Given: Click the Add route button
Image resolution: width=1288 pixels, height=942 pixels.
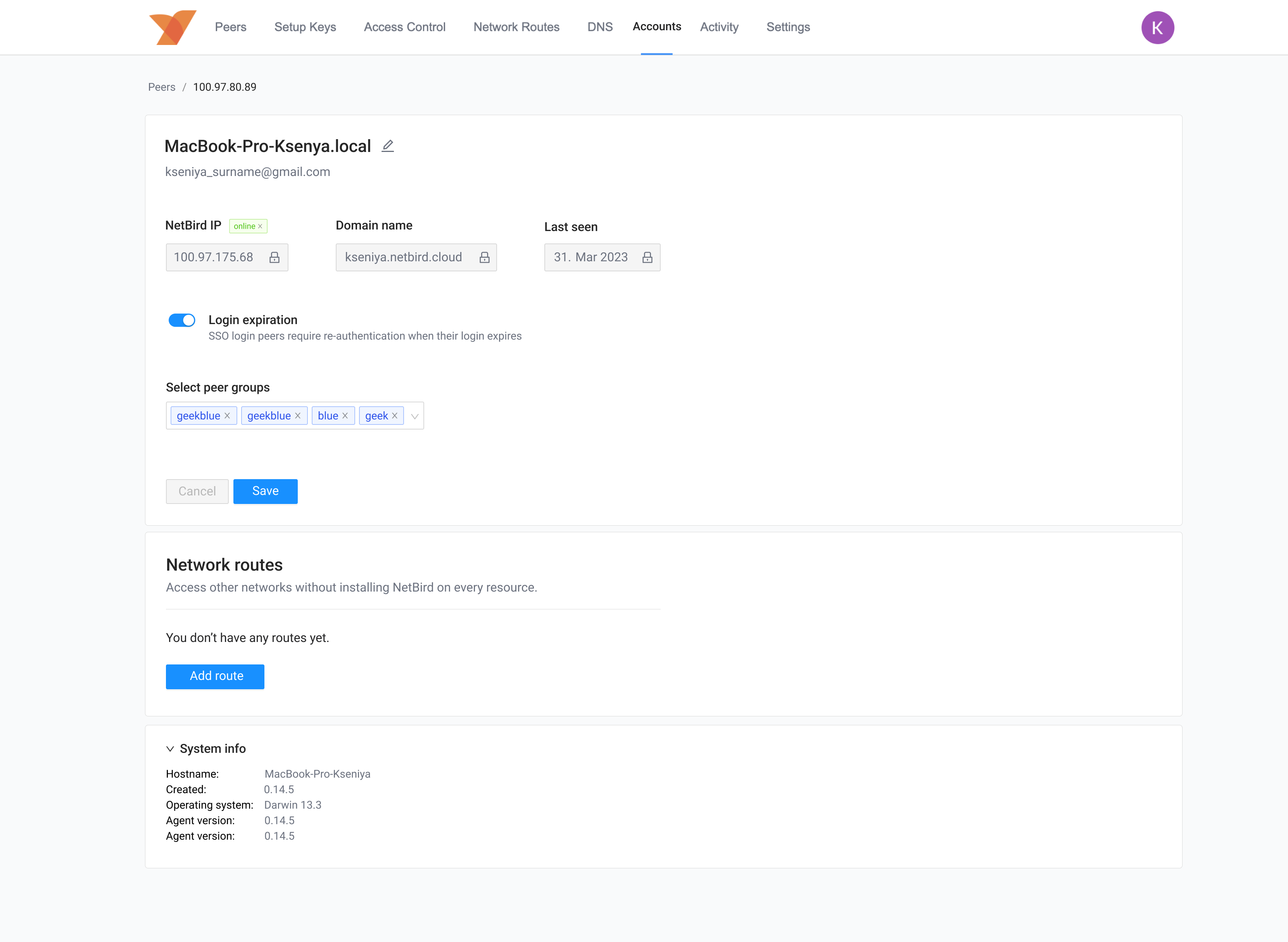Looking at the screenshot, I should [215, 676].
